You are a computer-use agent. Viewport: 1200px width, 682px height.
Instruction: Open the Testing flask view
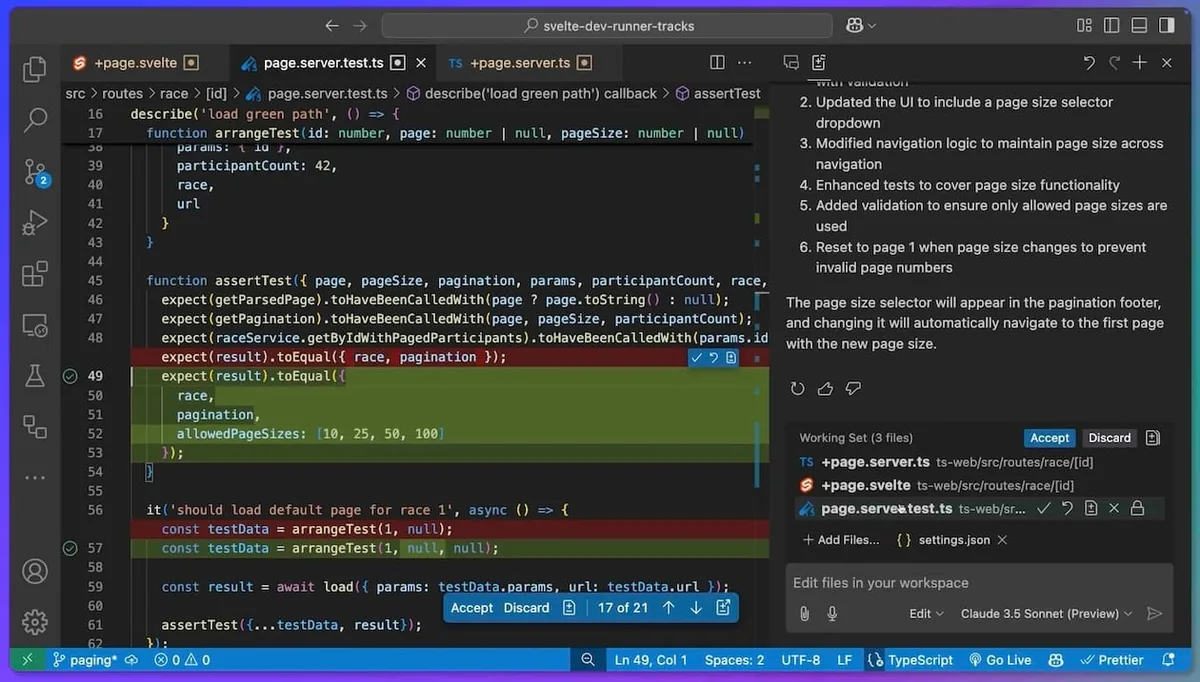point(35,375)
